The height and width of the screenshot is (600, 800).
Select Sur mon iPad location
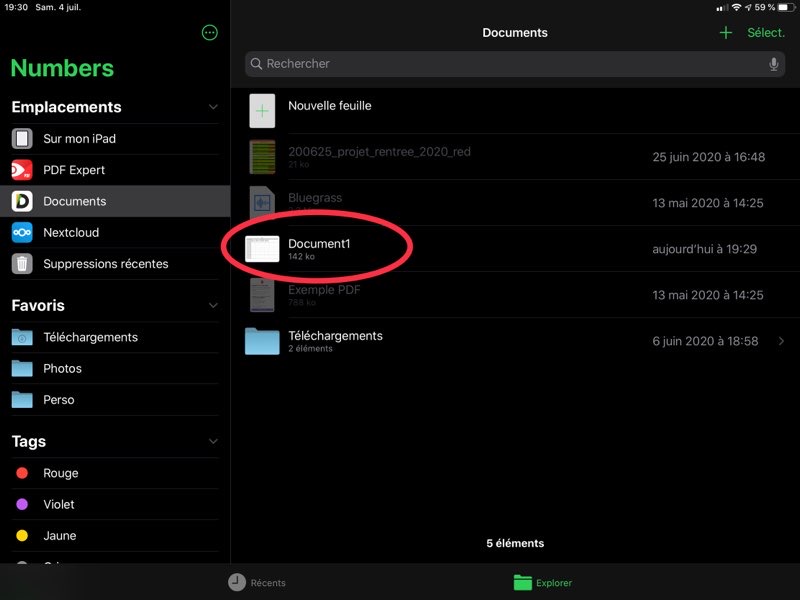pyautogui.click(x=79, y=139)
